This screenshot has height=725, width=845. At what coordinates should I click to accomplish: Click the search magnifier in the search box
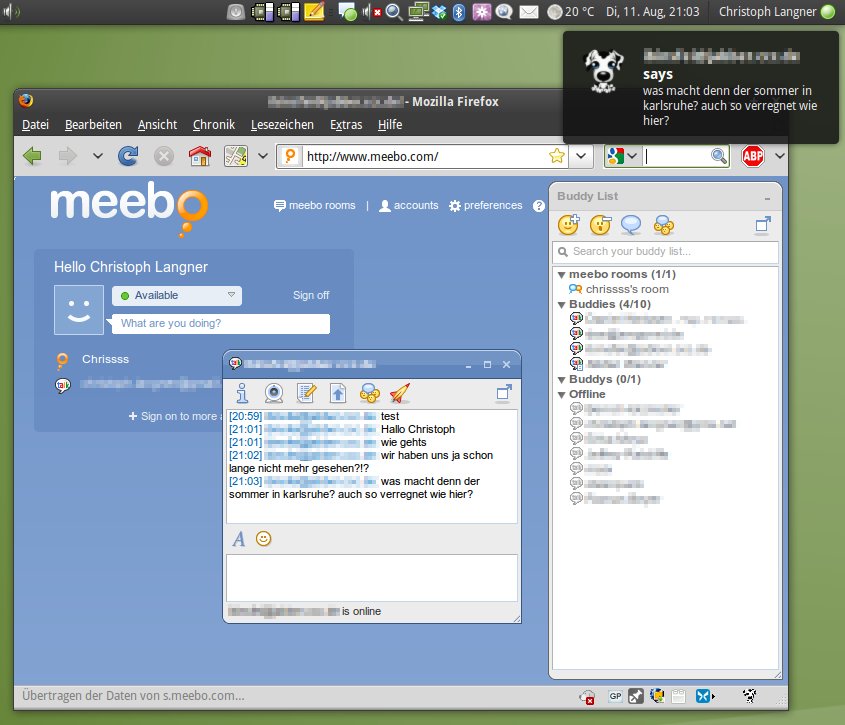pyautogui.click(x=718, y=156)
